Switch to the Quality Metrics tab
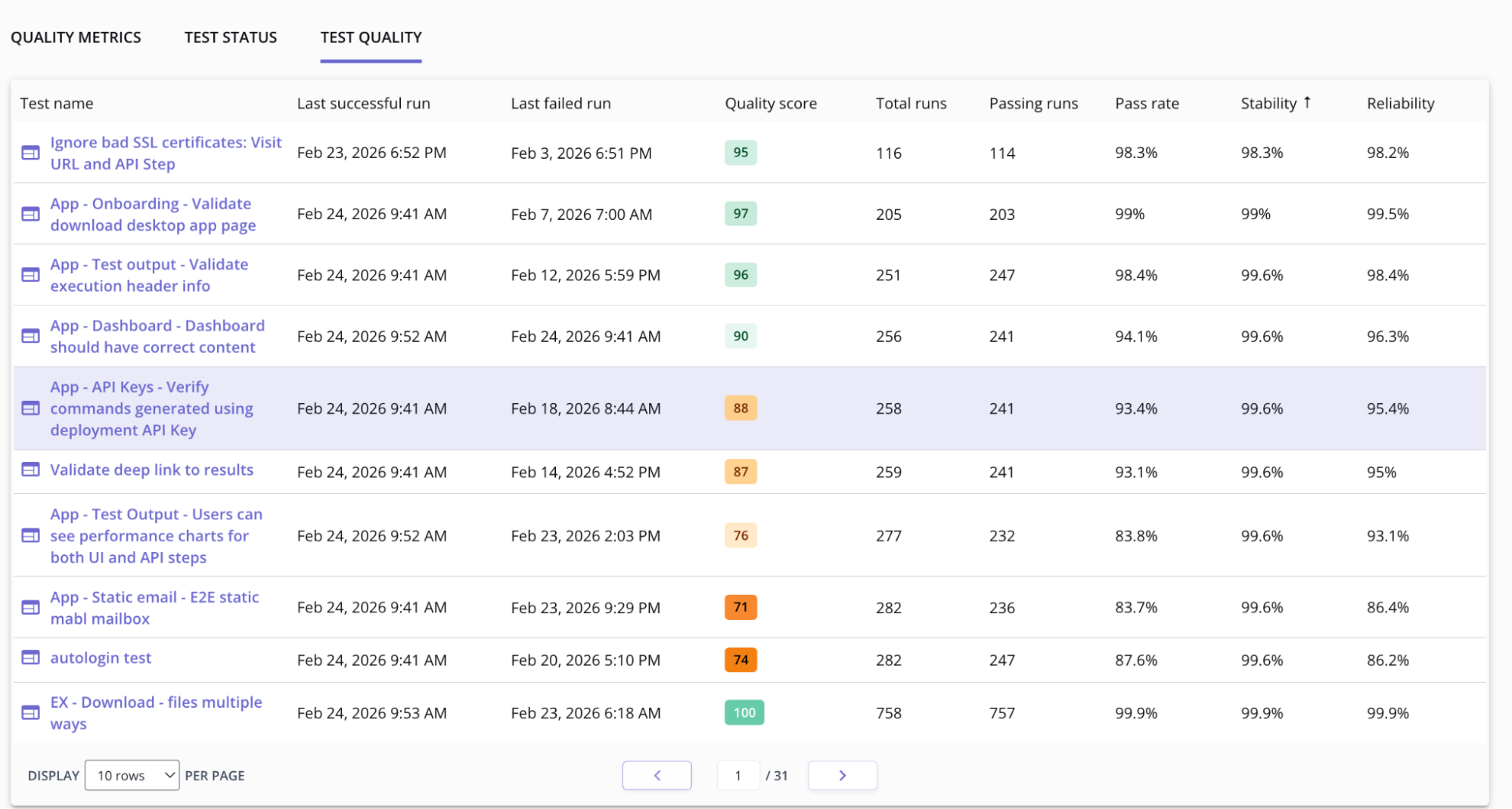The width and height of the screenshot is (1512, 809). click(x=76, y=38)
